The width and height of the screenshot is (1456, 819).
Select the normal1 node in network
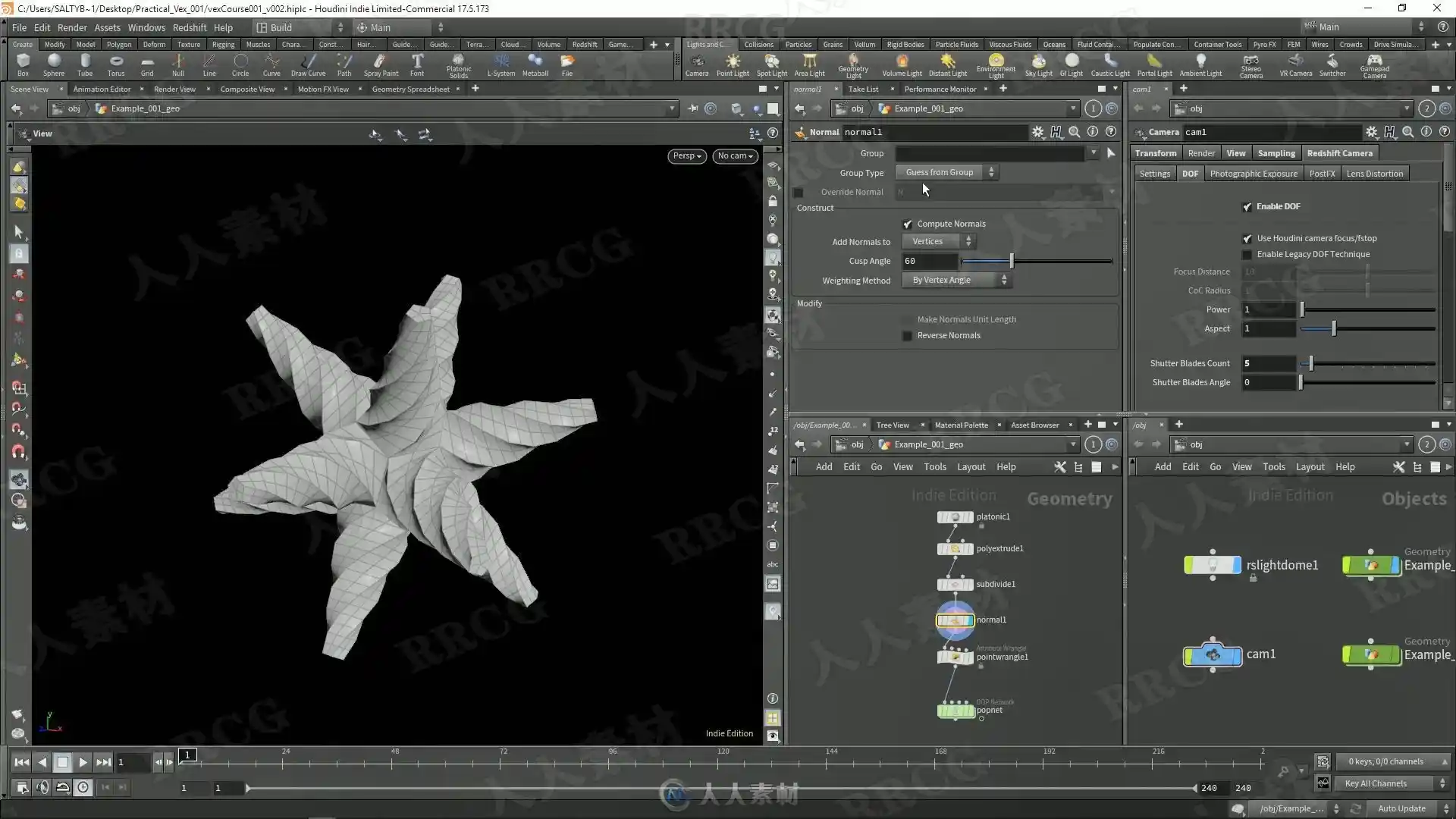955,620
